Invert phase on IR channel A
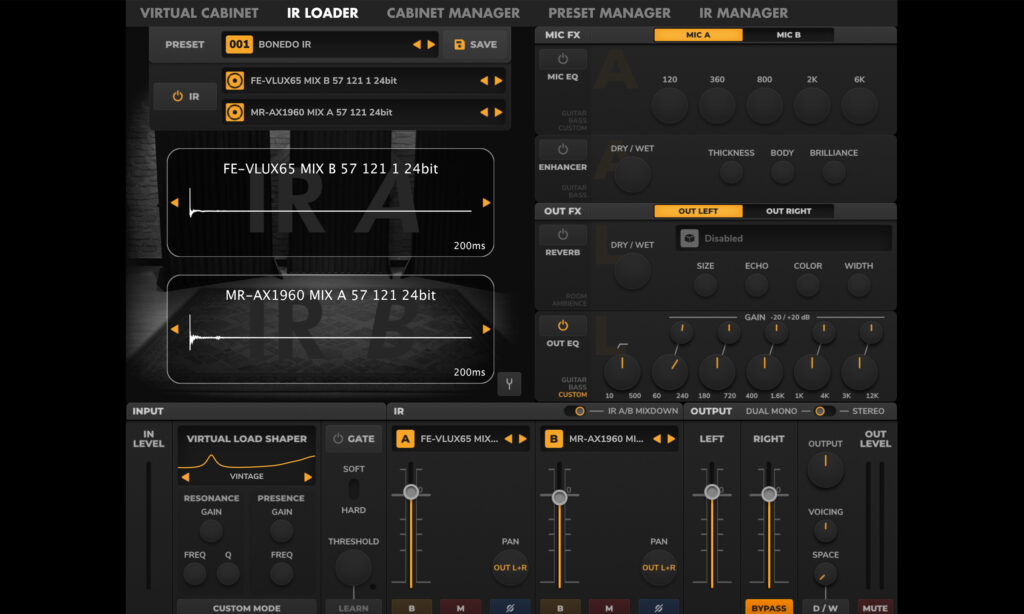 (510, 606)
